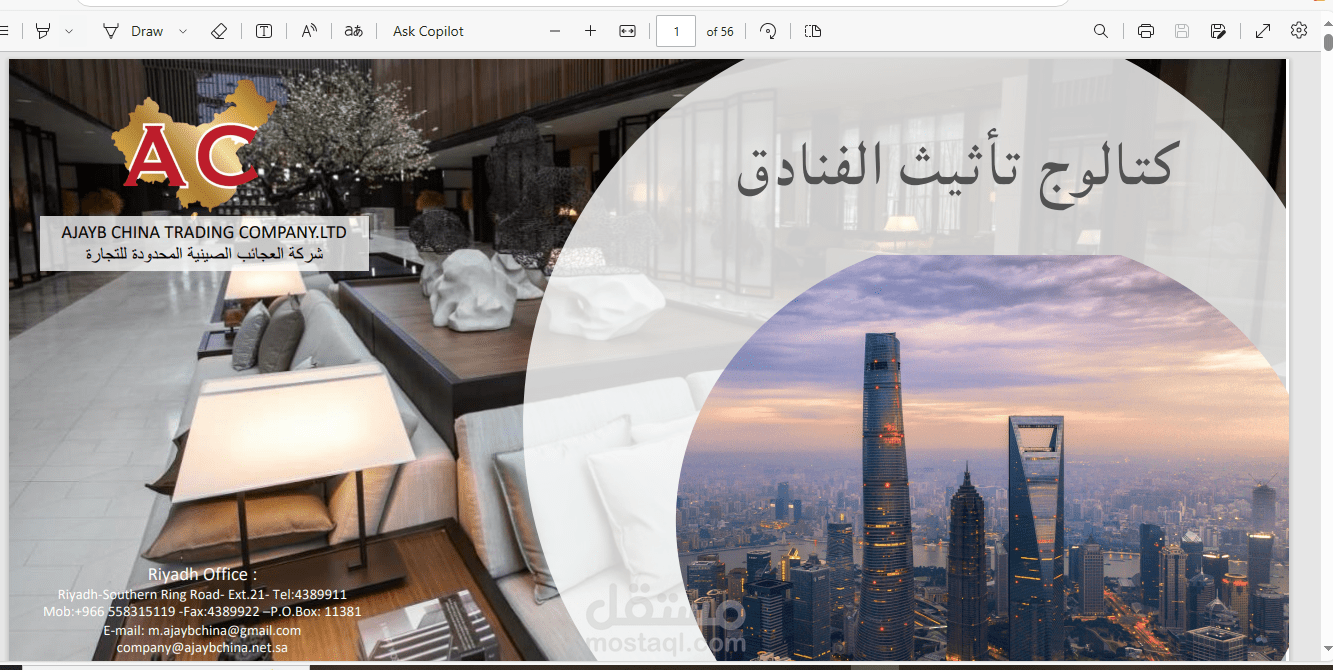This screenshot has width=1333, height=670.
Task: Click the page number field
Action: tap(676, 31)
